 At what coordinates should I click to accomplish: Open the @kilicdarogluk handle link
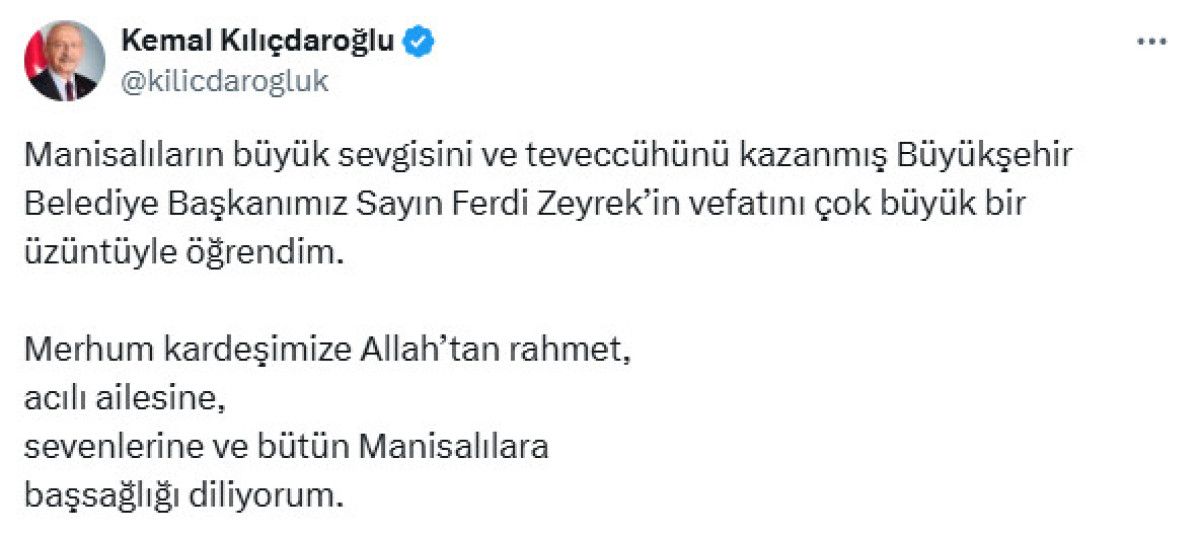[224, 82]
